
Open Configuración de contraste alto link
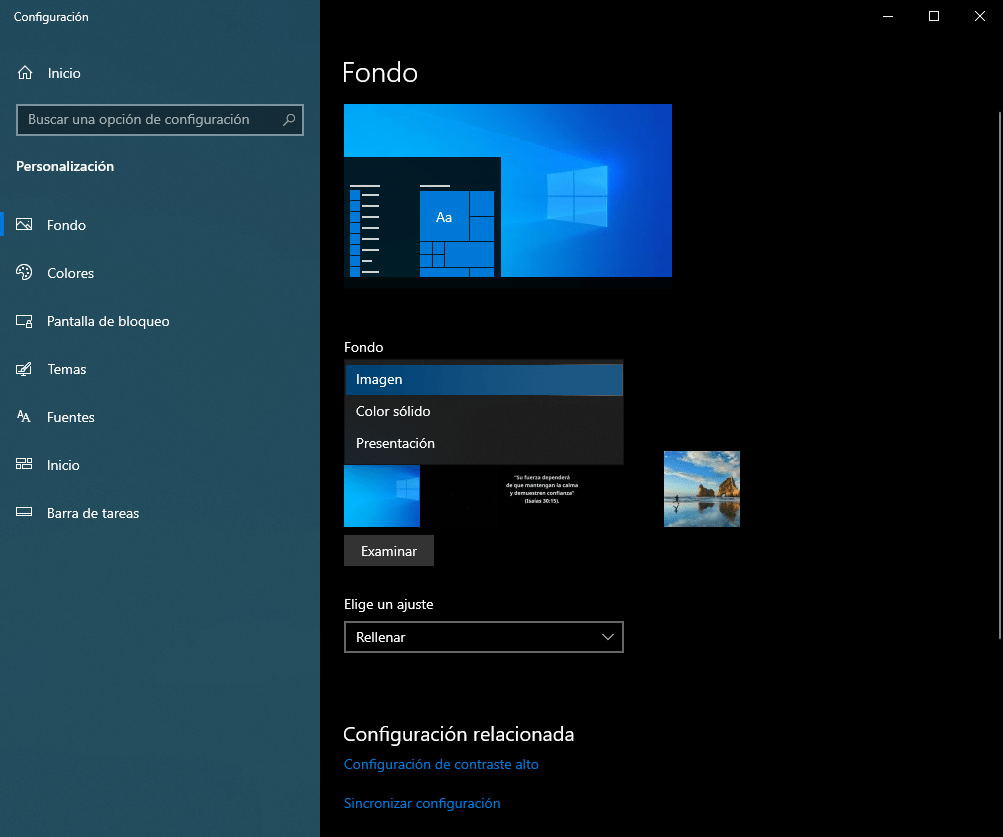click(441, 765)
